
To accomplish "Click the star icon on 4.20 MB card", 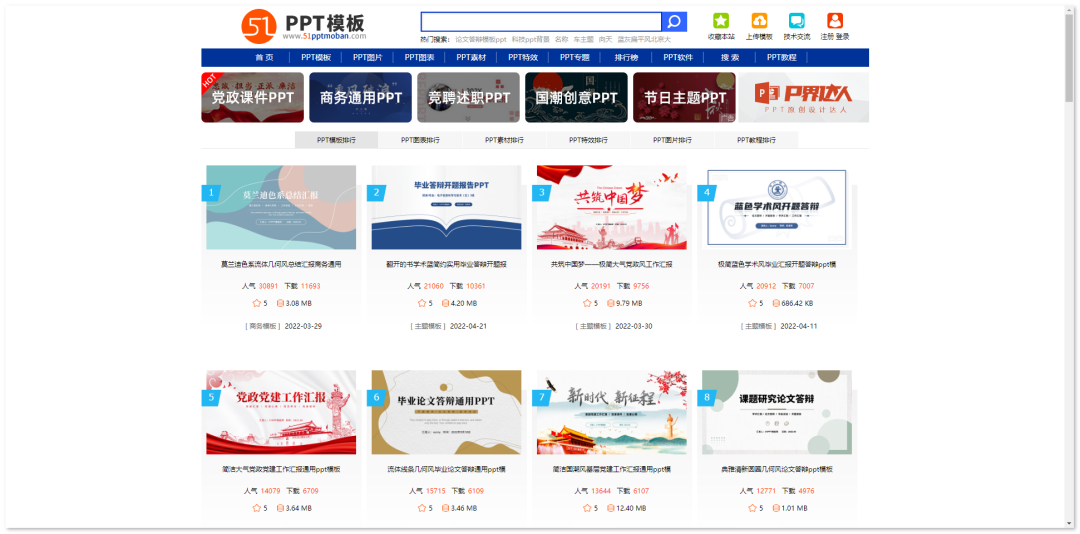I will (x=422, y=303).
